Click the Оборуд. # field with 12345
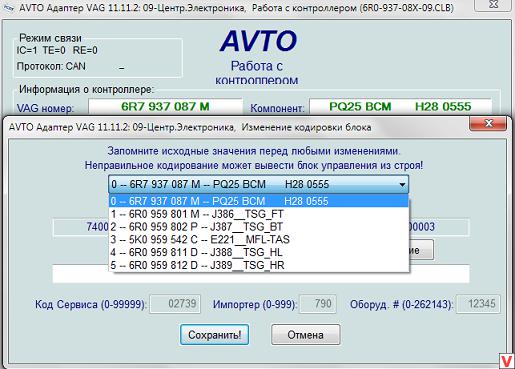Viewport: 515px width, 369px height. [x=478, y=304]
